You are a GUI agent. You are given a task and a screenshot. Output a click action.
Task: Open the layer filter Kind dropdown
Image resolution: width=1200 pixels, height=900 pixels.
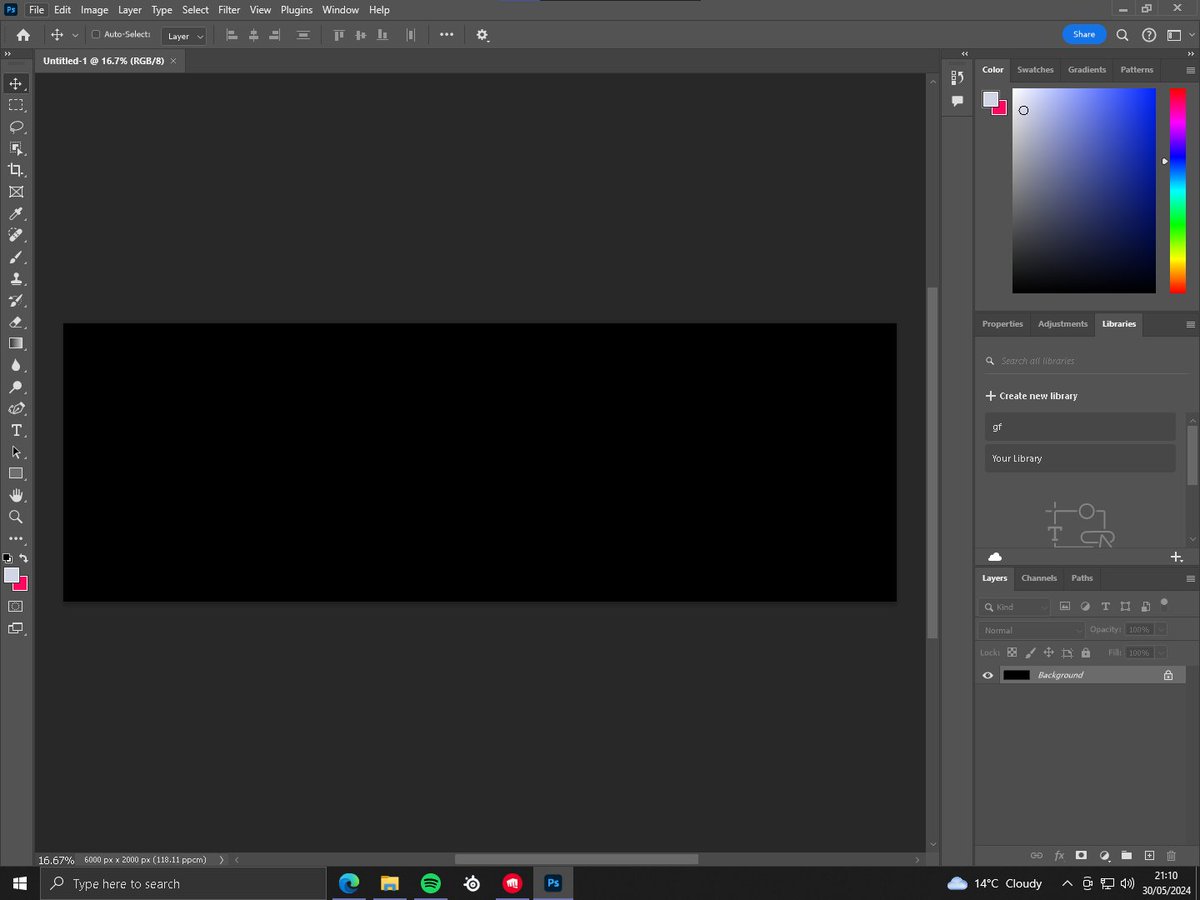pos(1014,607)
